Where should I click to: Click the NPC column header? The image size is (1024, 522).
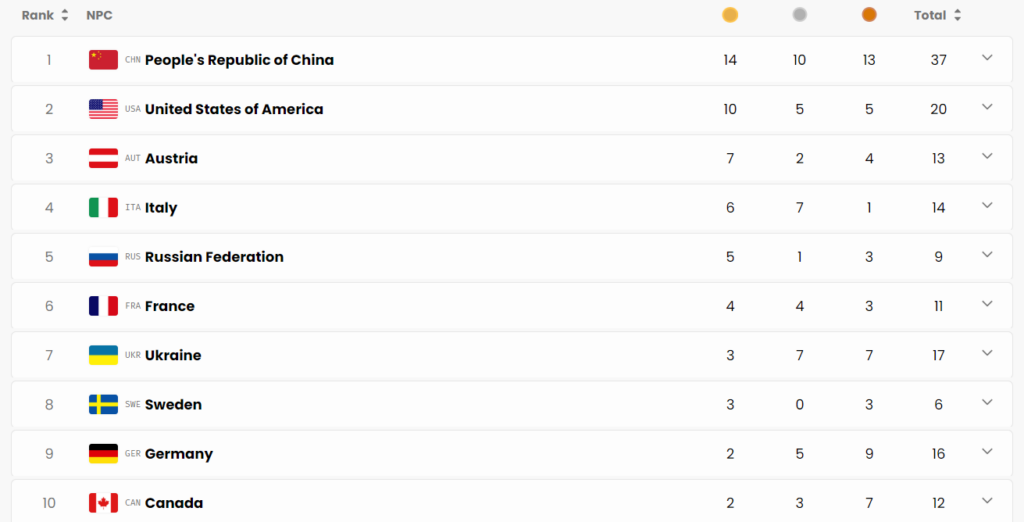99,15
